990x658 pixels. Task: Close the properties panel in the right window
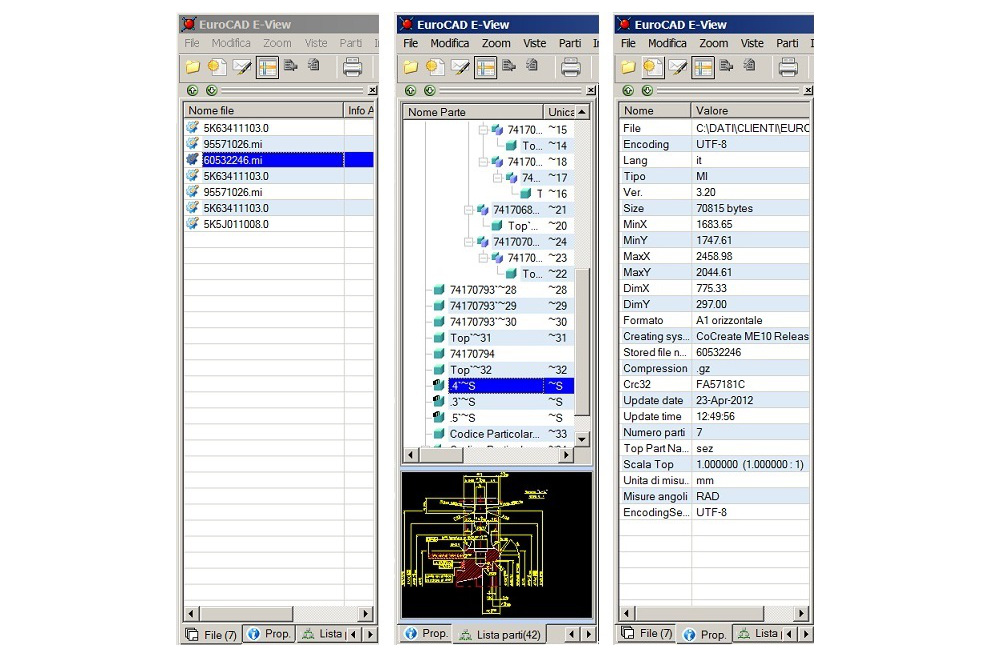[x=808, y=90]
